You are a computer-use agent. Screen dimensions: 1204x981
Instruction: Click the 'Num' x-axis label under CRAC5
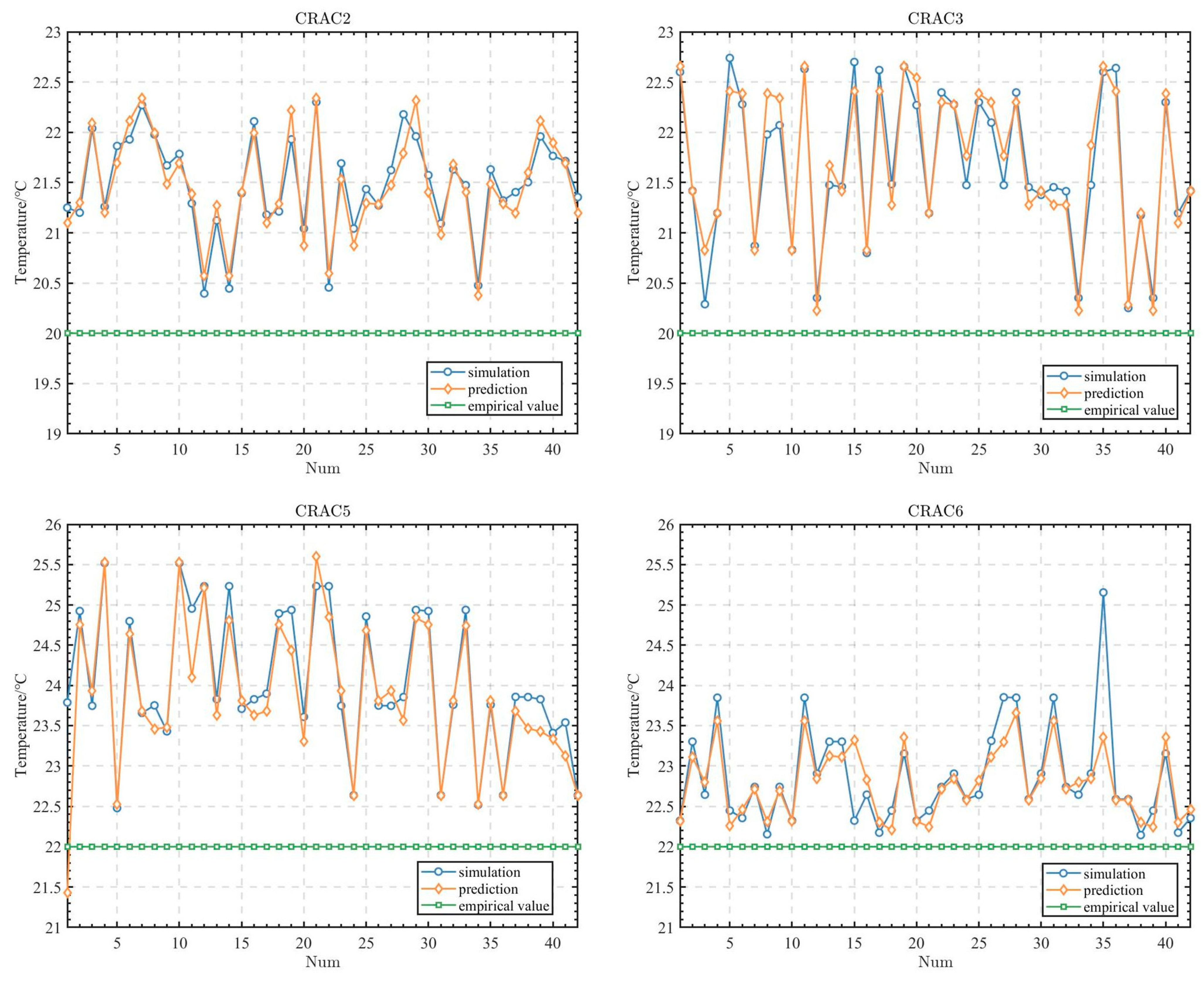point(322,962)
